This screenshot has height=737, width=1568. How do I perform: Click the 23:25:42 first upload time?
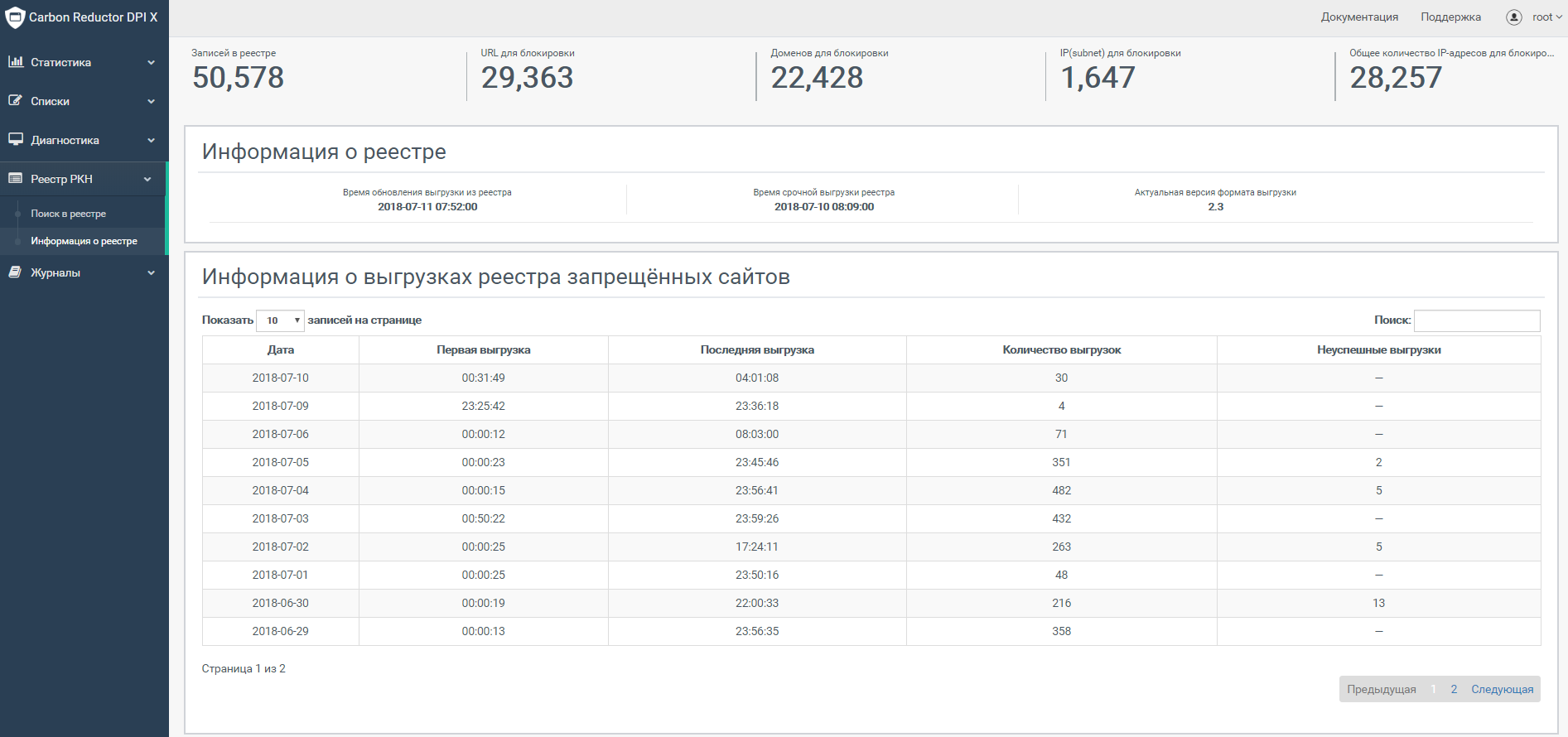click(x=484, y=406)
